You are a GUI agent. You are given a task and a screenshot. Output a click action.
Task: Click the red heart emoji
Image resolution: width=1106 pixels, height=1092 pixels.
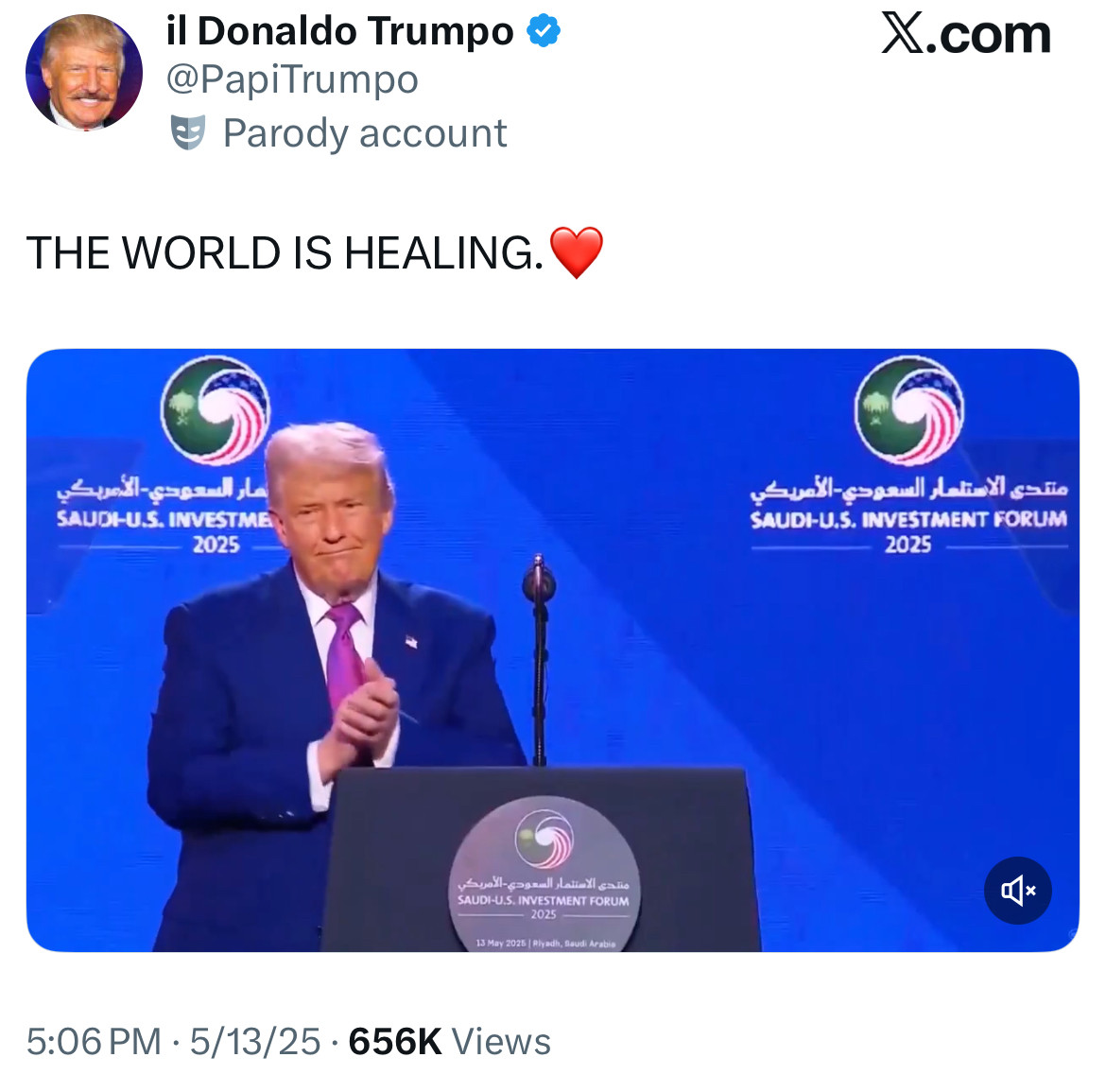point(577,252)
